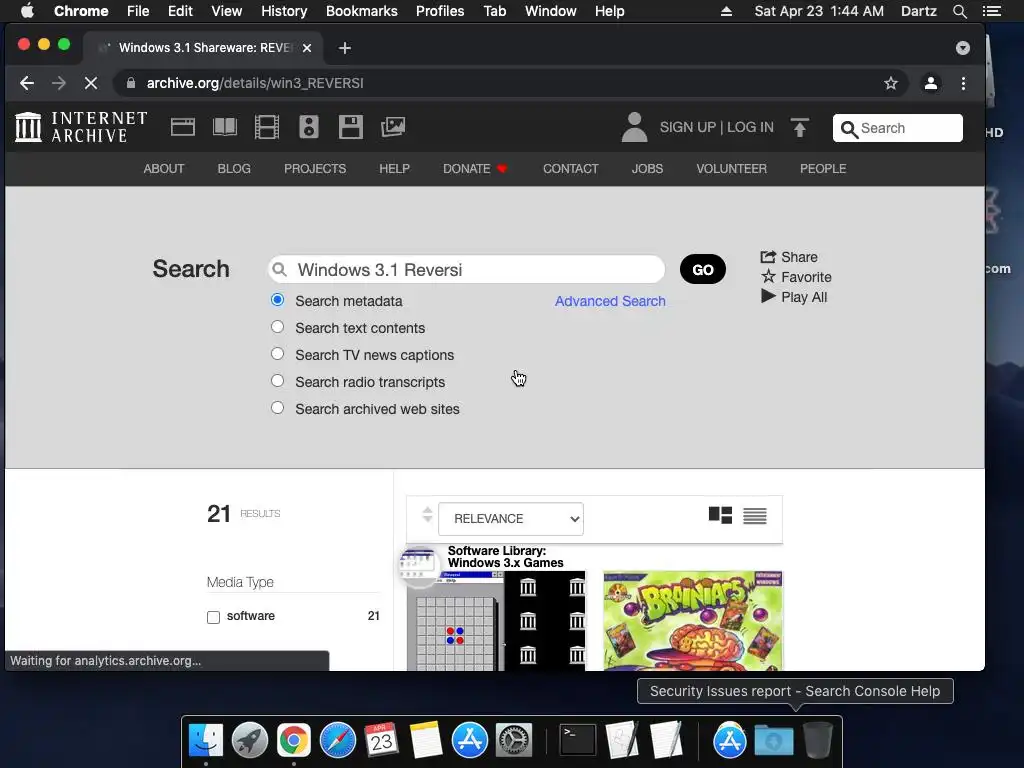Open the Profiles menu
This screenshot has height=768, width=1024.
(x=440, y=11)
